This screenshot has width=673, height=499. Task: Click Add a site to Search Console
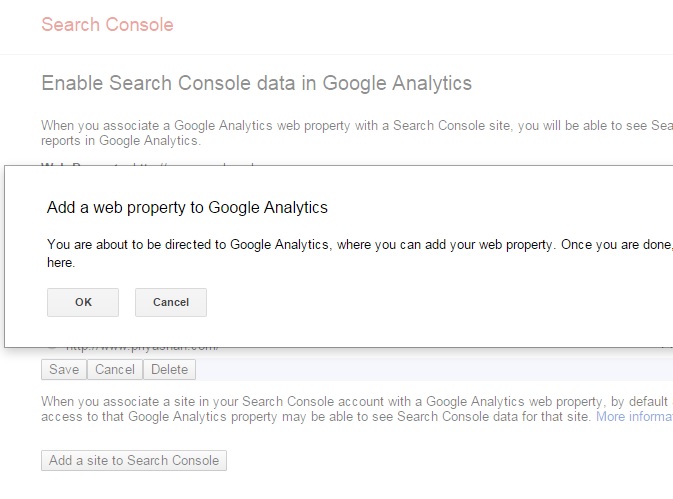135,461
